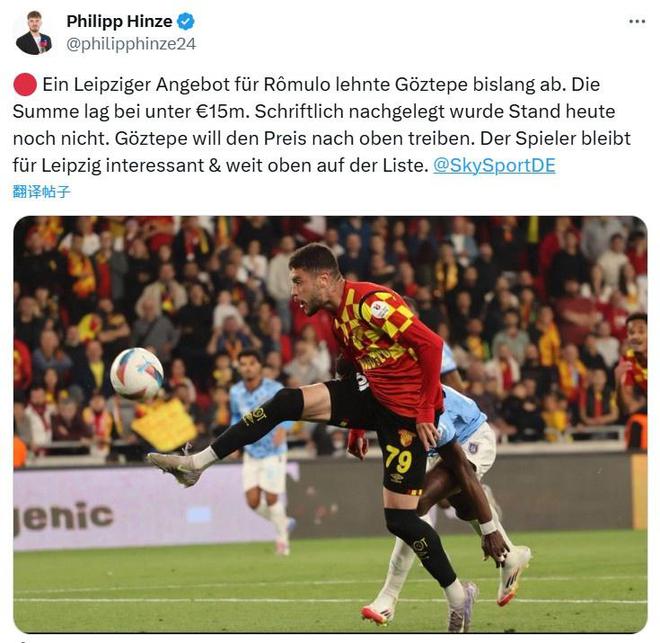
Task: Open Philipp Hinze's profile avatar
Action: [34, 33]
